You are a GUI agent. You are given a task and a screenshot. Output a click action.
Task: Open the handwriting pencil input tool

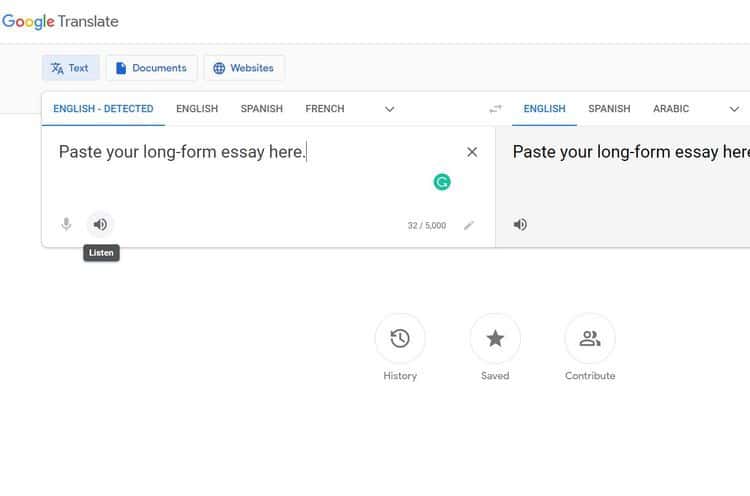469,225
